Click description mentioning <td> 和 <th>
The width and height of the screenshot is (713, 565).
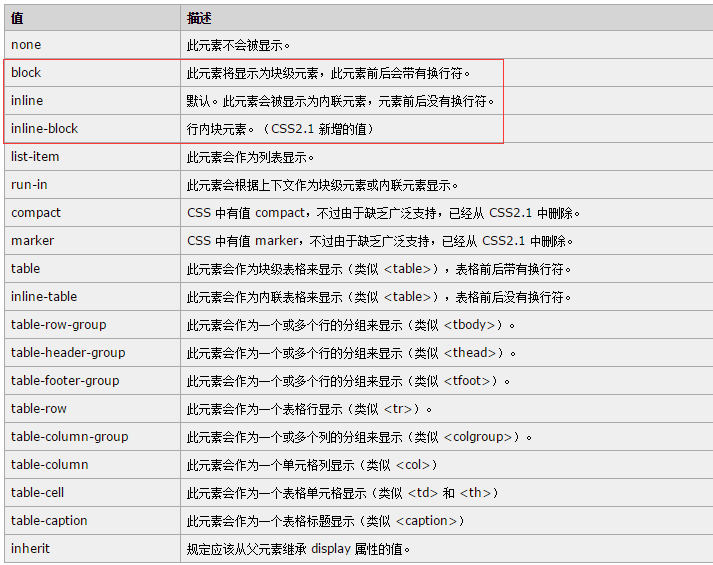click(x=343, y=493)
